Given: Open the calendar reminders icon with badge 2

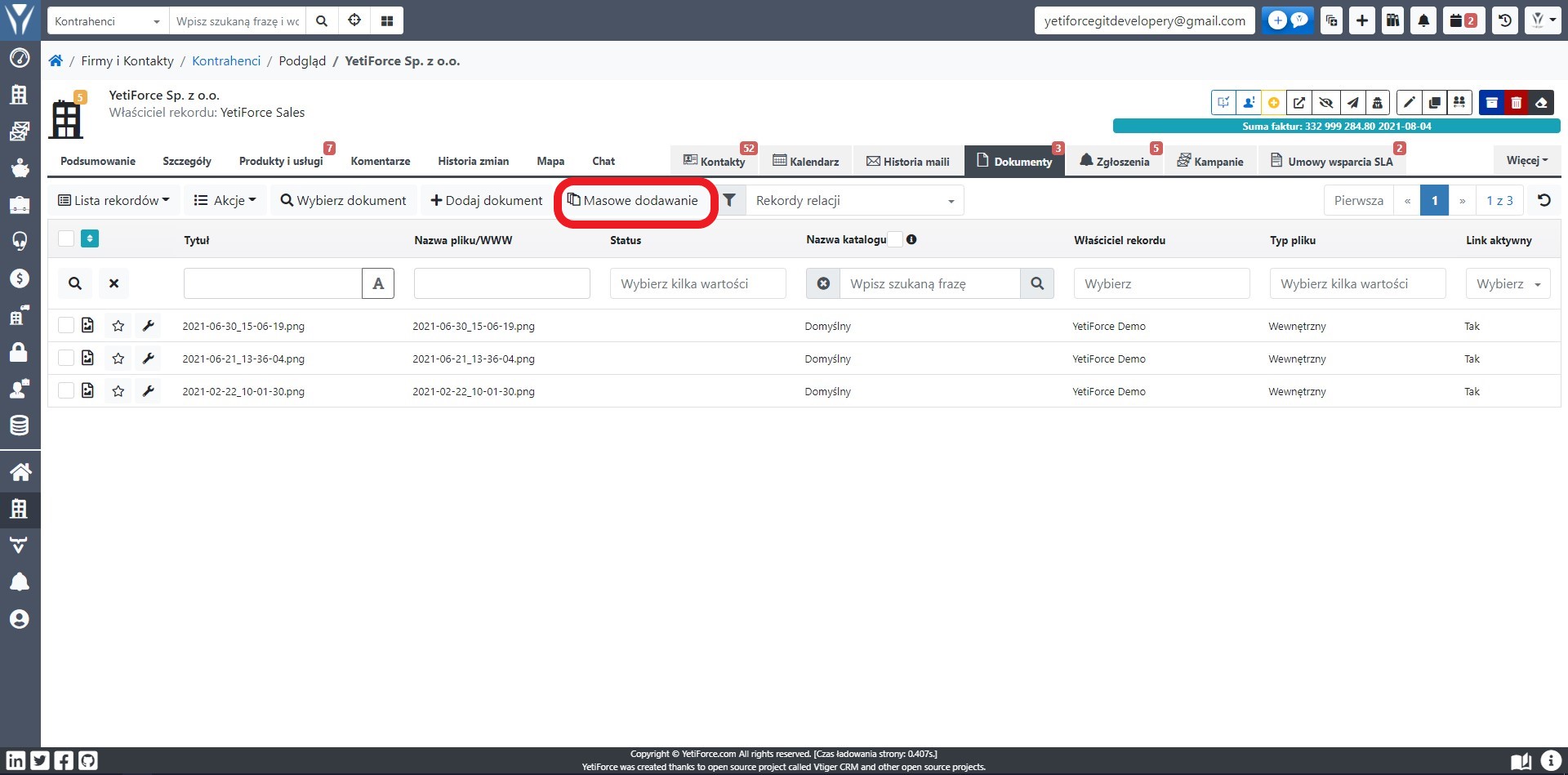Looking at the screenshot, I should 1463,20.
